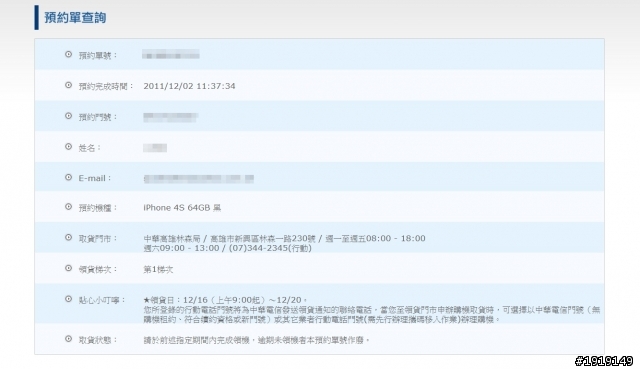
Task: Click the bullet icon beside 領貨梯次
Action: click(x=69, y=268)
